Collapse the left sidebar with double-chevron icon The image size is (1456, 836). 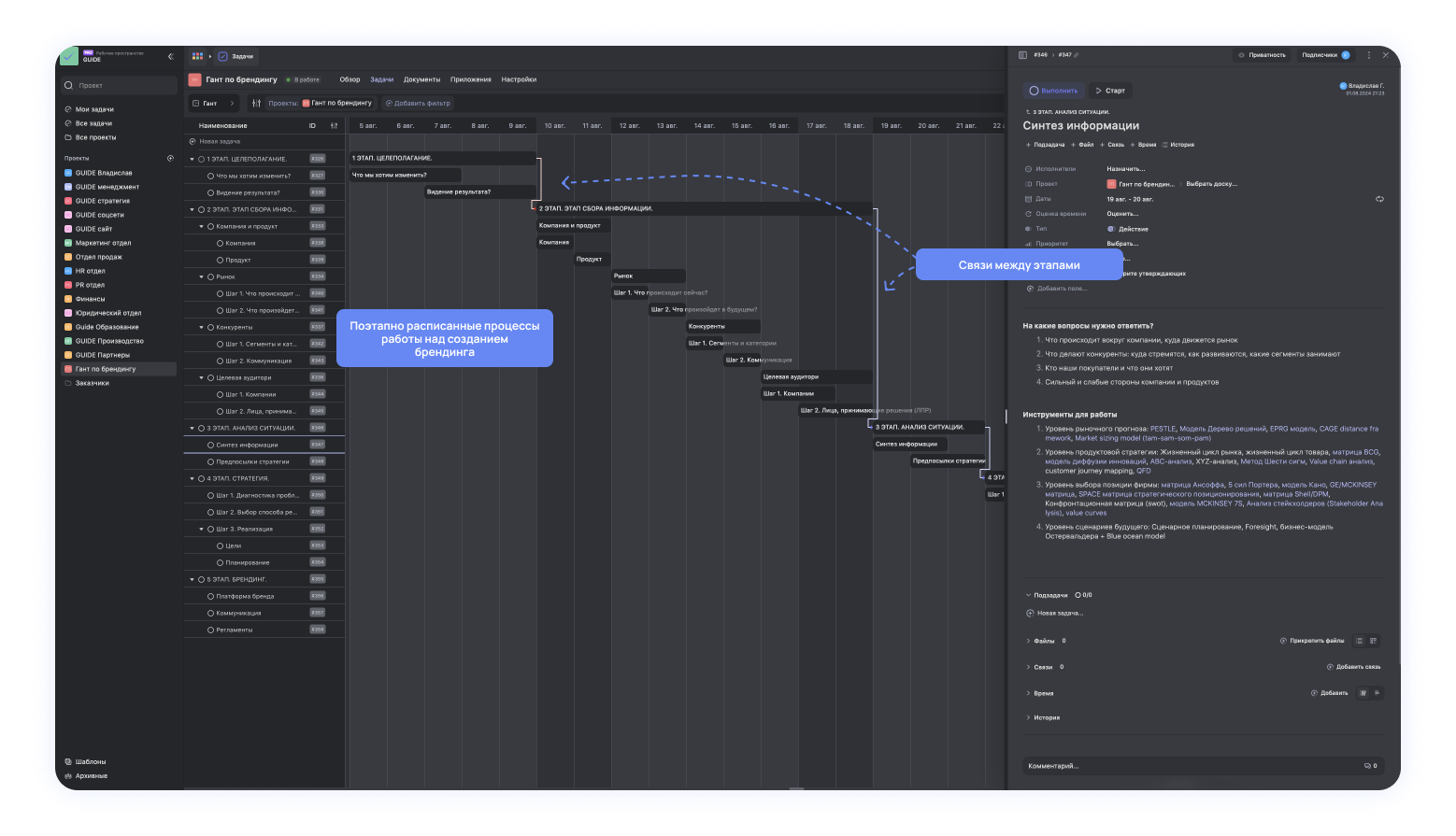pyautogui.click(x=170, y=57)
